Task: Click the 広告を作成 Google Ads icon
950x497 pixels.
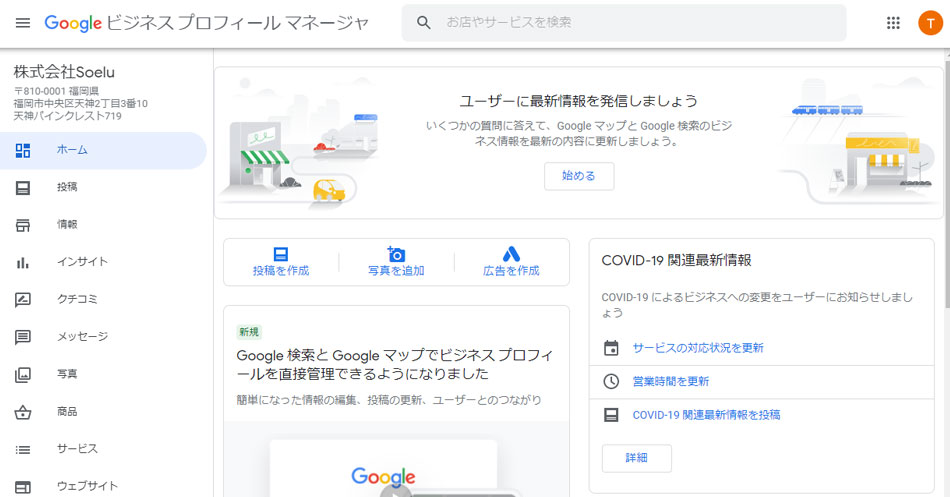Action: (511, 254)
